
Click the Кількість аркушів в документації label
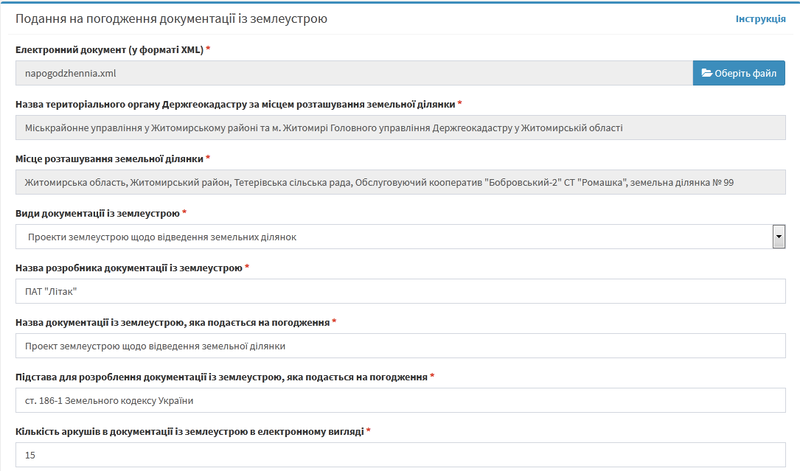[190, 431]
